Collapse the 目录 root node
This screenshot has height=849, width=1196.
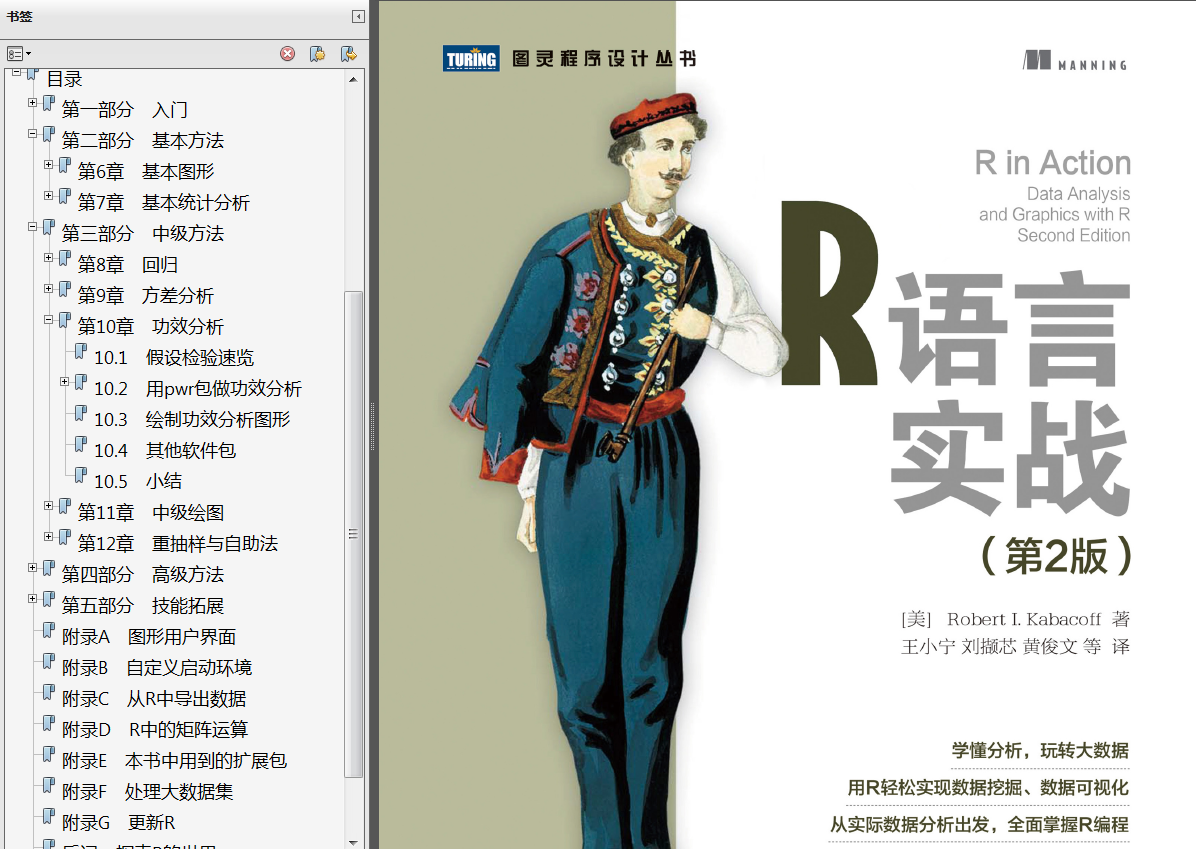point(16,72)
